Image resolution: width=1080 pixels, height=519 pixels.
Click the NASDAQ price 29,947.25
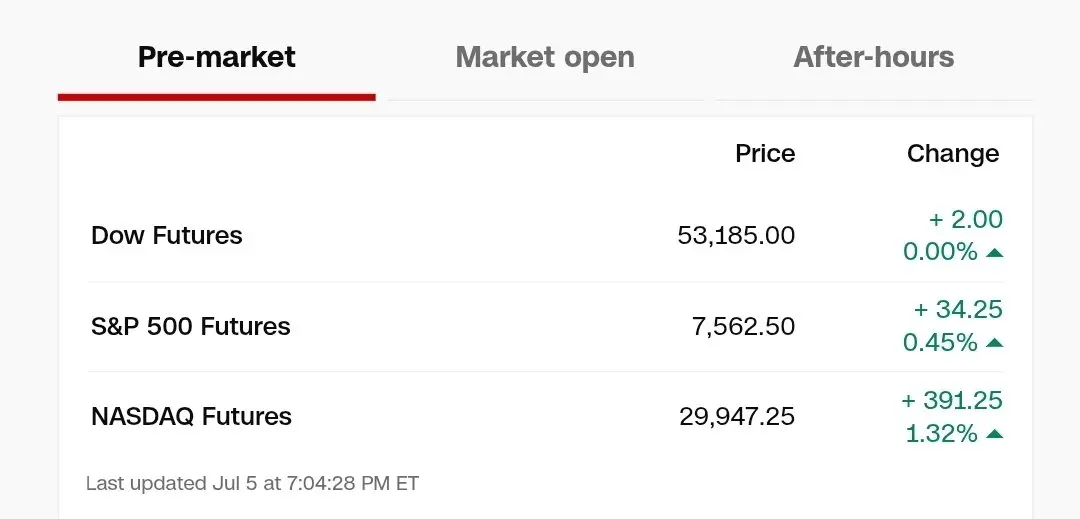(x=737, y=416)
